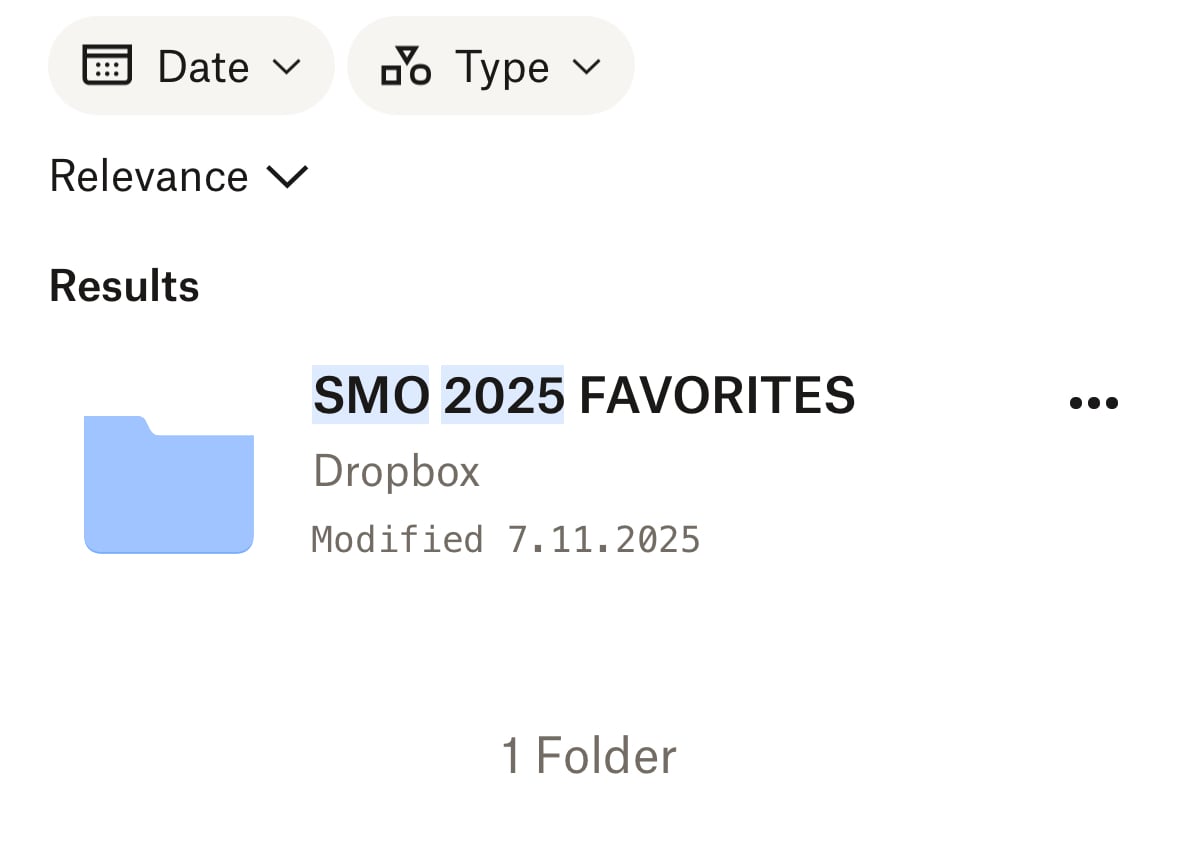Open the three-dot more options menu
The image size is (1179, 846).
coord(1093,403)
